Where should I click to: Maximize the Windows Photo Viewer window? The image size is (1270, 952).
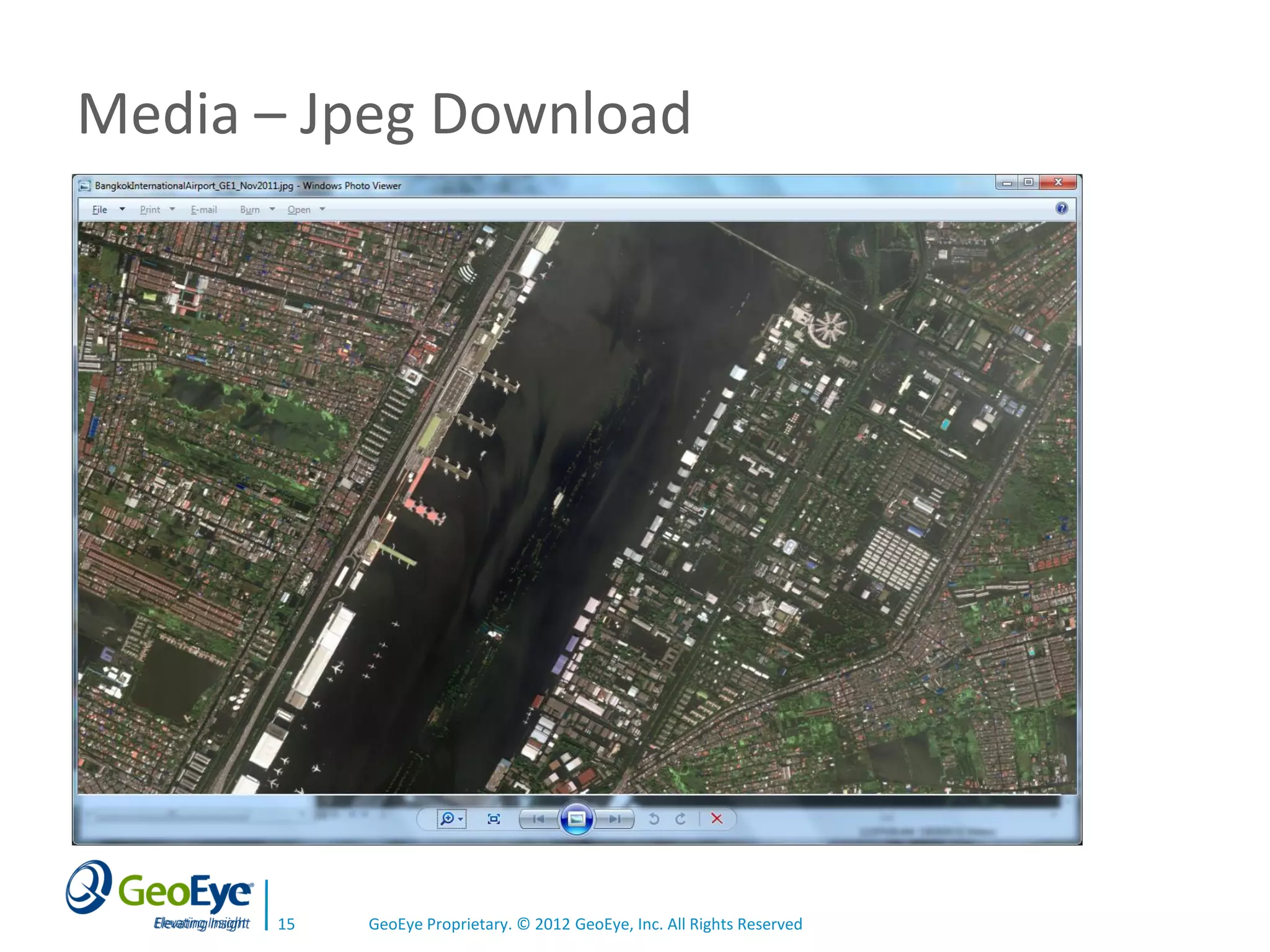click(x=1029, y=182)
